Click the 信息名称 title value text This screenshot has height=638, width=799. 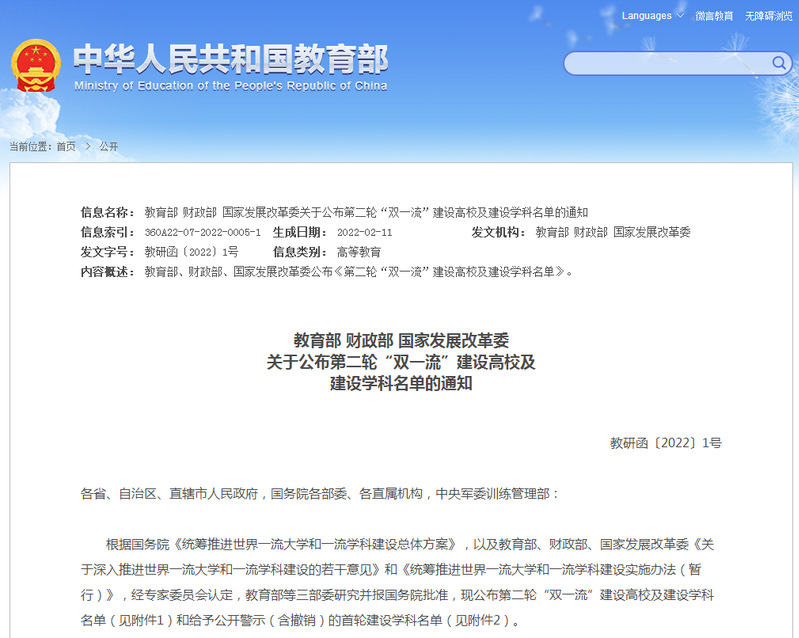366,212
